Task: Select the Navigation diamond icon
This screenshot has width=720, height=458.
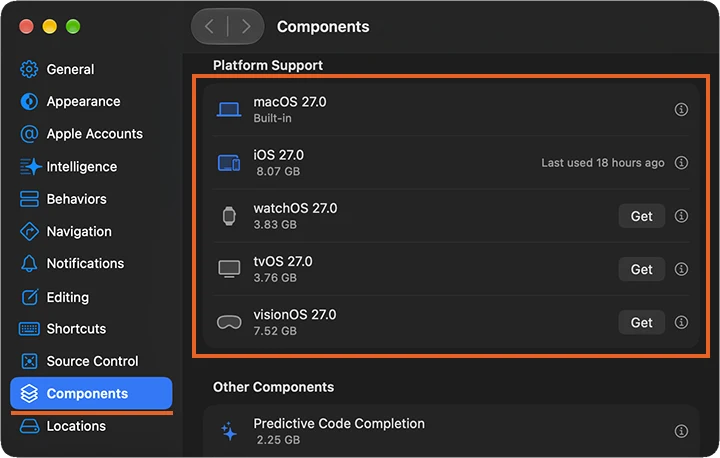Action: pos(29,232)
